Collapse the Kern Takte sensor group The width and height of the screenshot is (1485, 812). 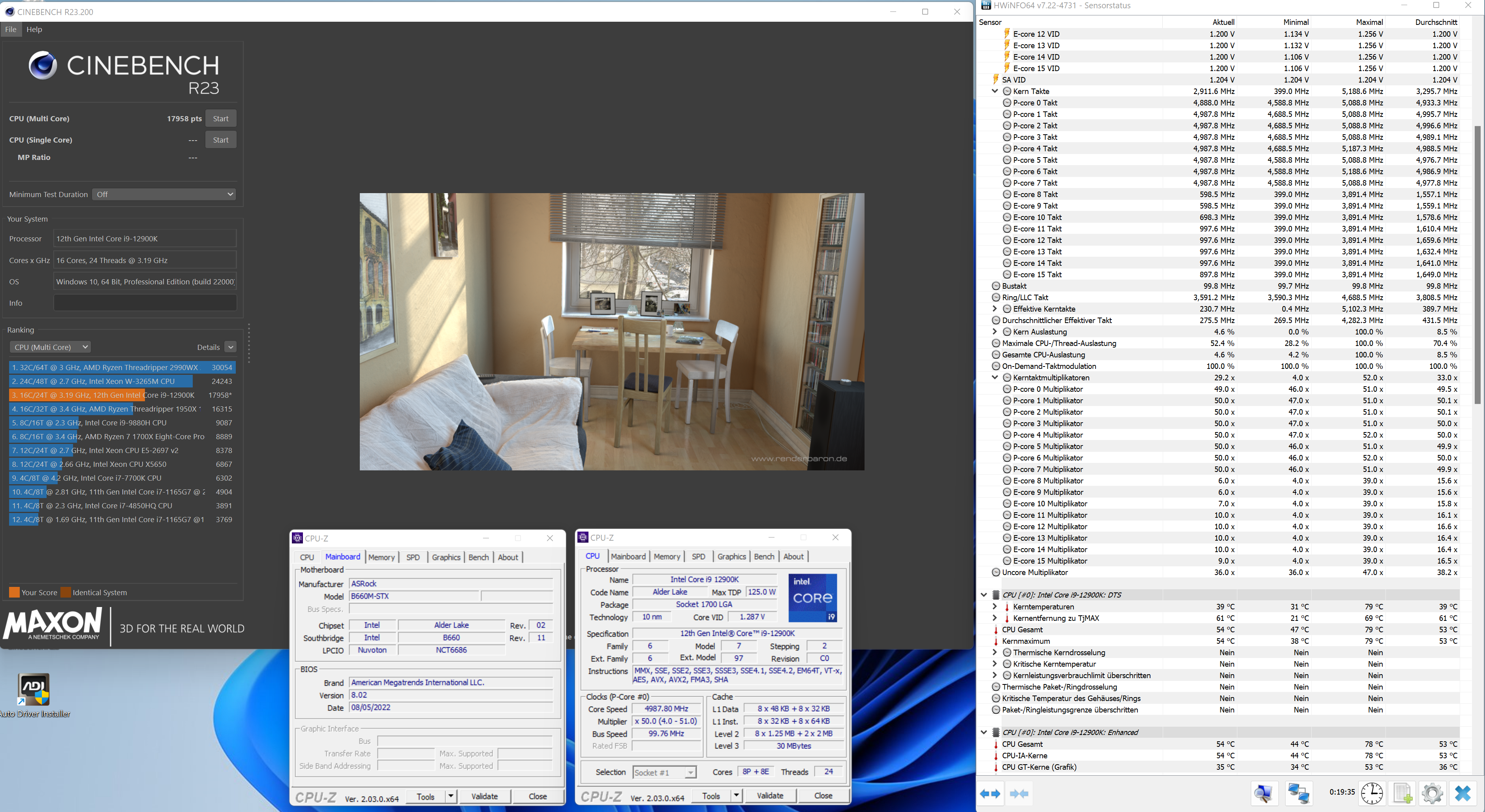[x=994, y=91]
